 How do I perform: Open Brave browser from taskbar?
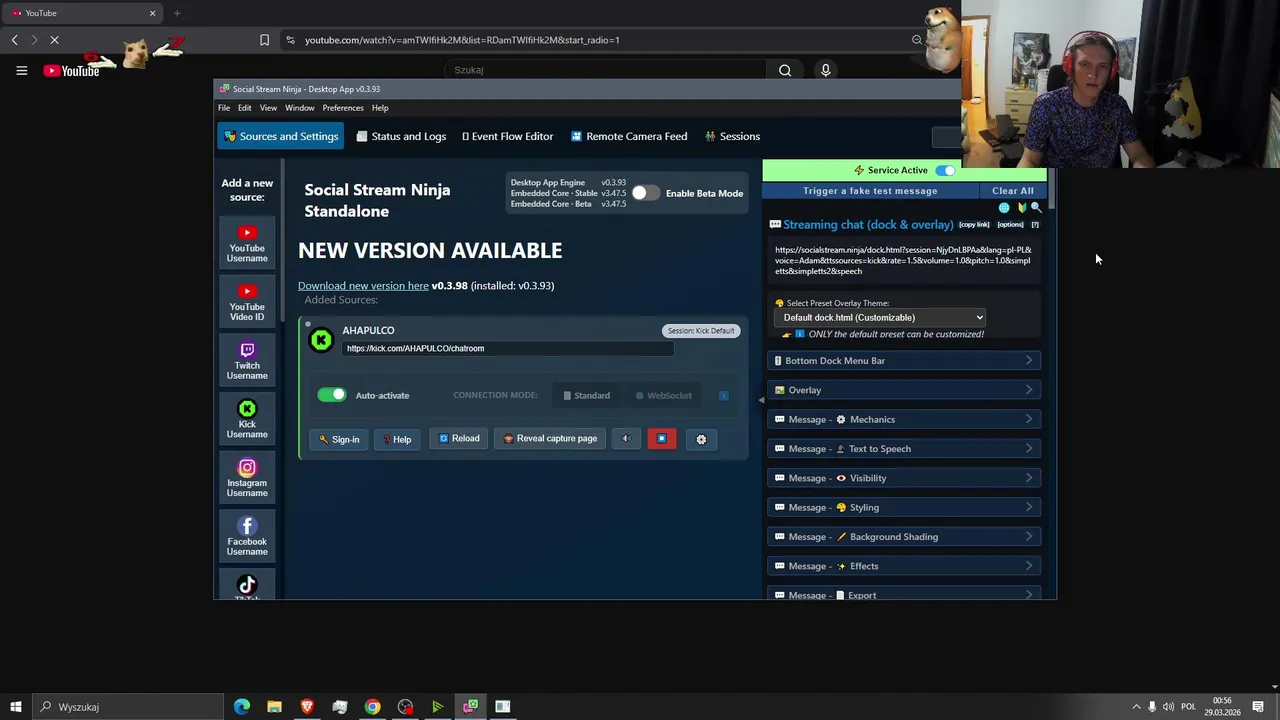pos(307,707)
